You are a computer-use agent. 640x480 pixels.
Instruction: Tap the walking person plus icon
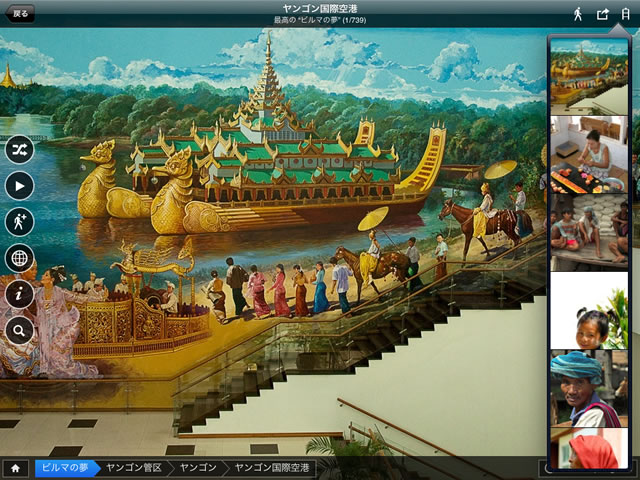coord(20,222)
